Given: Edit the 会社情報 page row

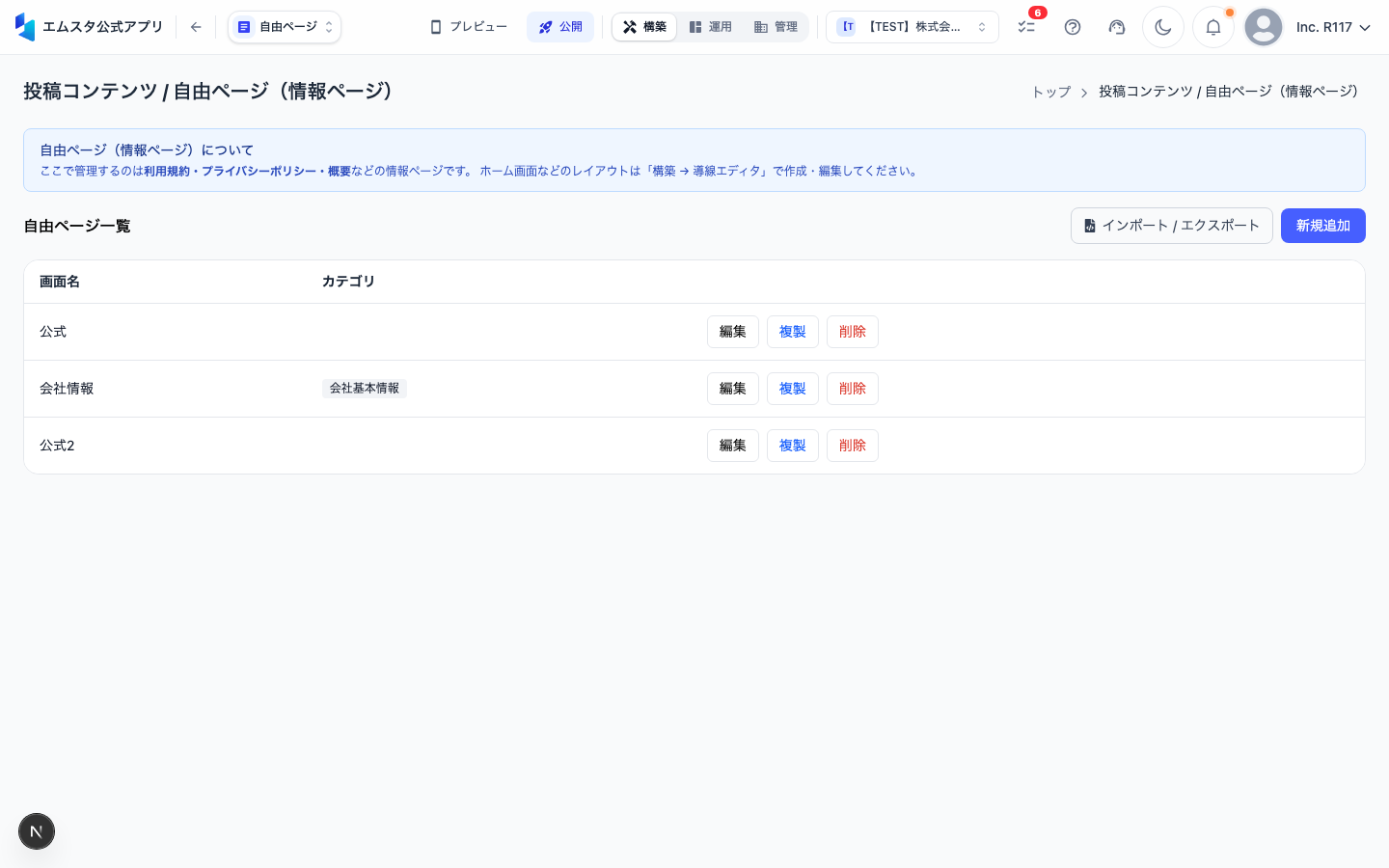Looking at the screenshot, I should (x=733, y=389).
